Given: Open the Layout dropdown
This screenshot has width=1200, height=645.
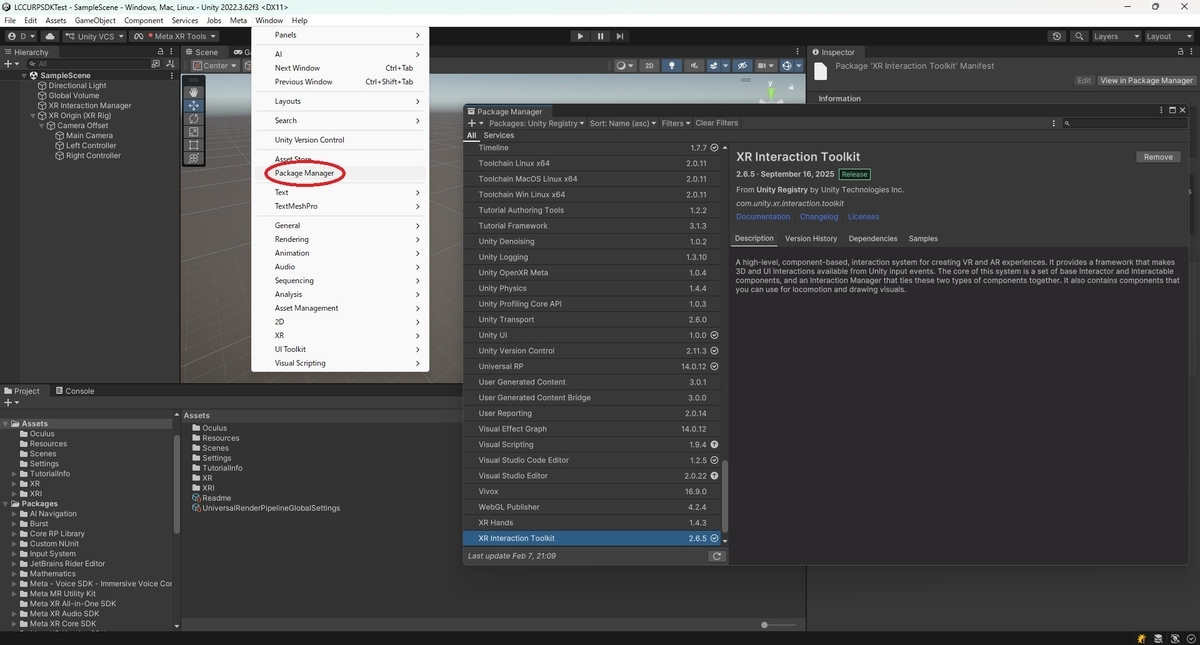Looking at the screenshot, I should [1168, 36].
